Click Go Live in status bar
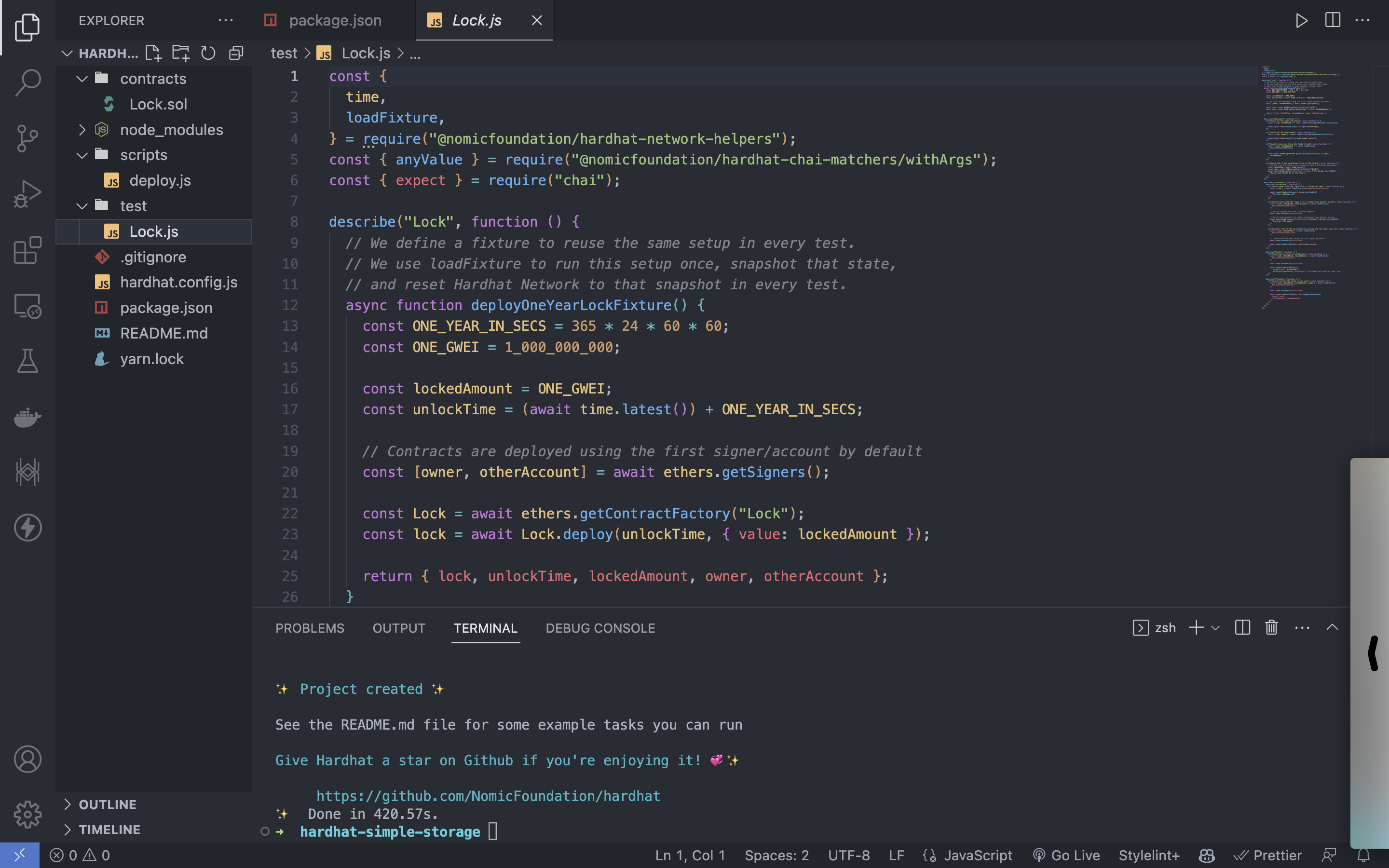The height and width of the screenshot is (868, 1389). click(1066, 855)
